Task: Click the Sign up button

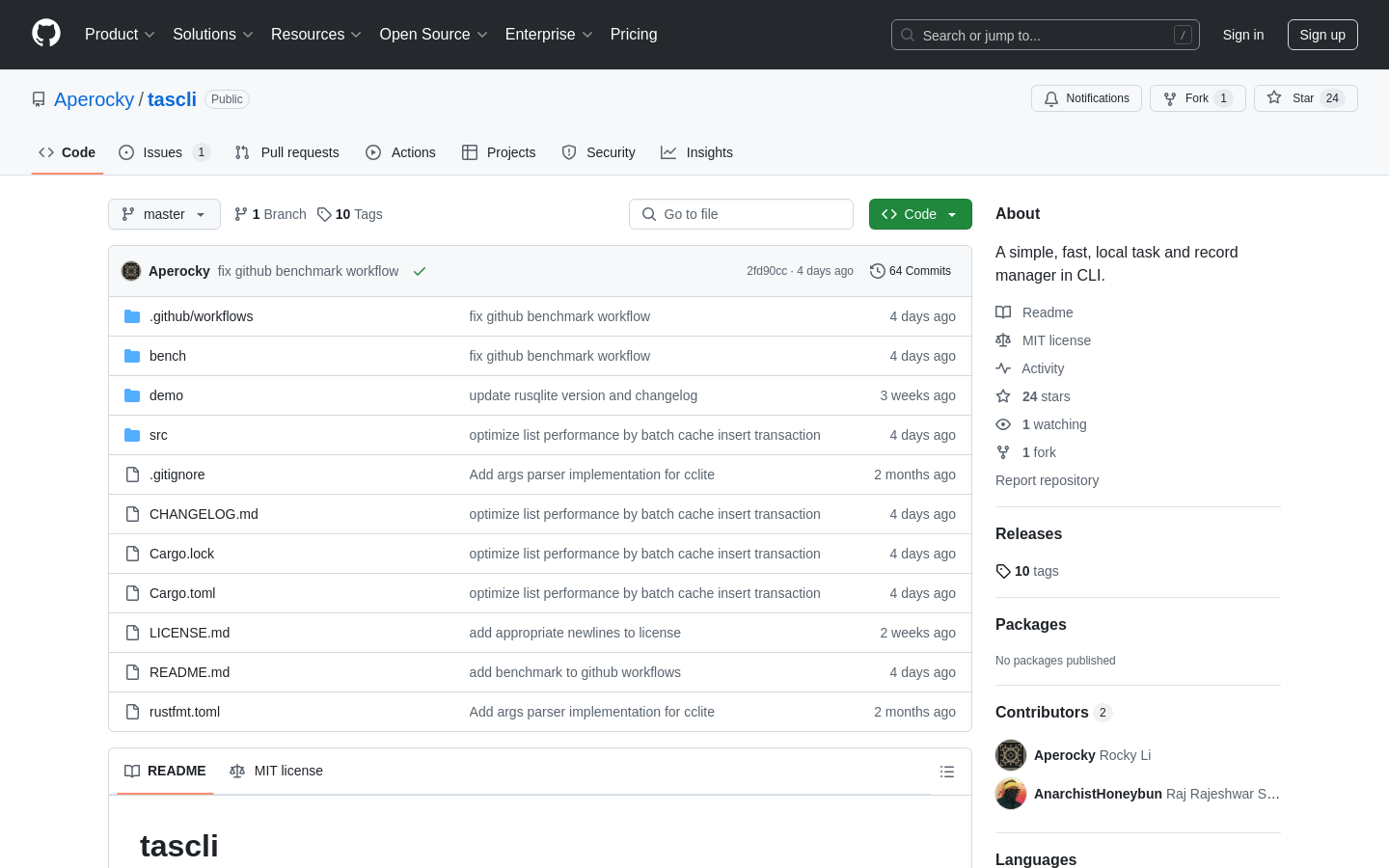Action: tap(1322, 35)
